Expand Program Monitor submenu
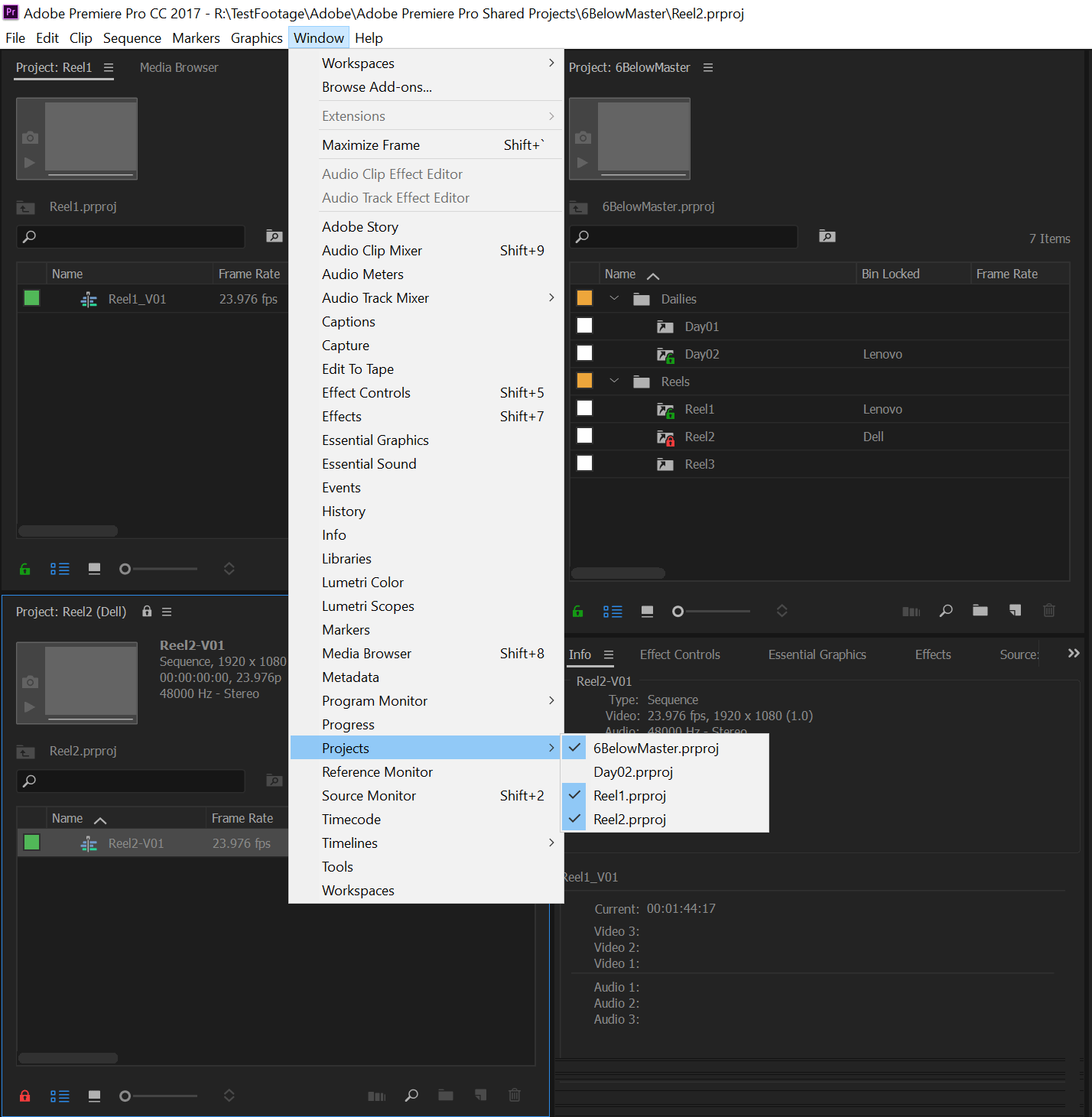Screen dimensions: 1092x1117 pos(427,701)
